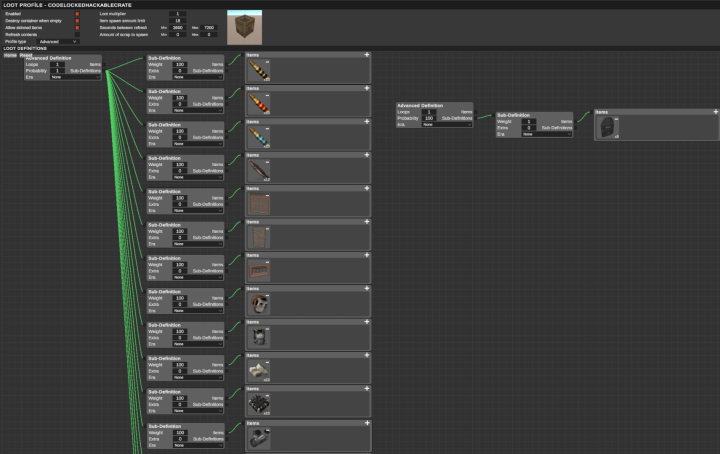Screen dimensions: 720x454
Task: Open Era dropdown of the red-striped rocket Sub-Definition
Action: click(x=198, y=111)
